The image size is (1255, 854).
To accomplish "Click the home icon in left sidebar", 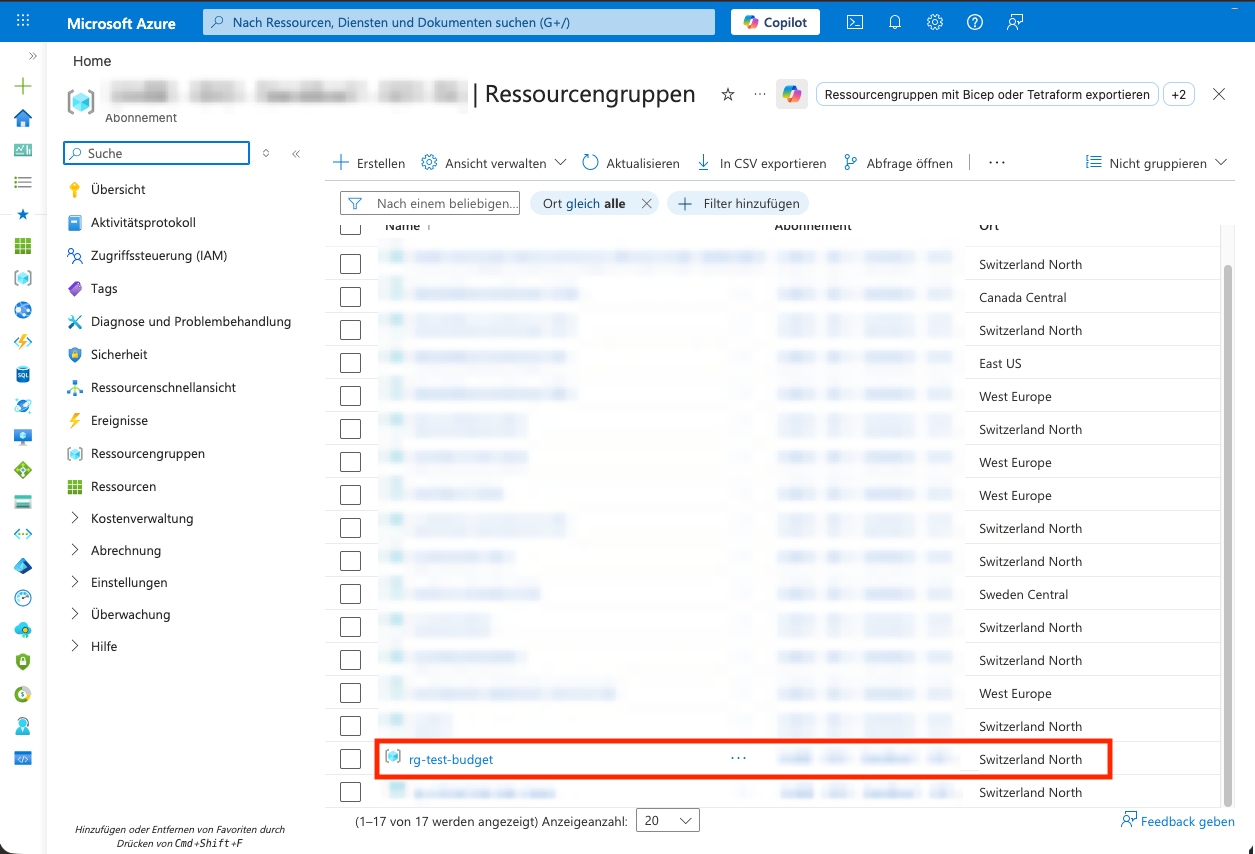I will point(23,119).
